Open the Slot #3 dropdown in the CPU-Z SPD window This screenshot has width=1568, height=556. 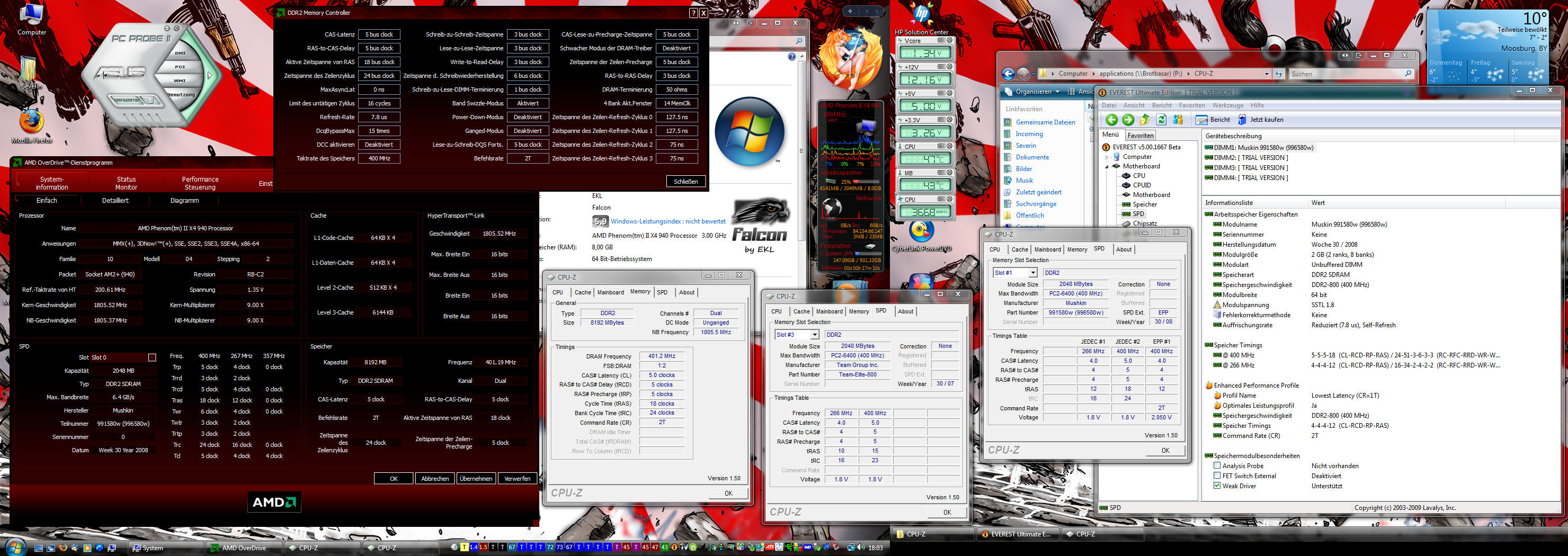pos(814,335)
